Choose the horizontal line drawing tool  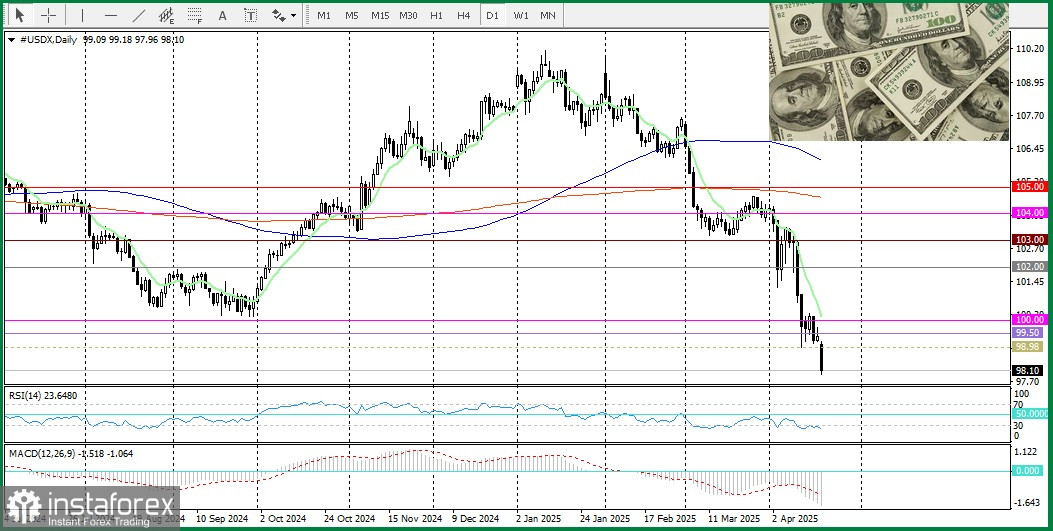pos(111,15)
